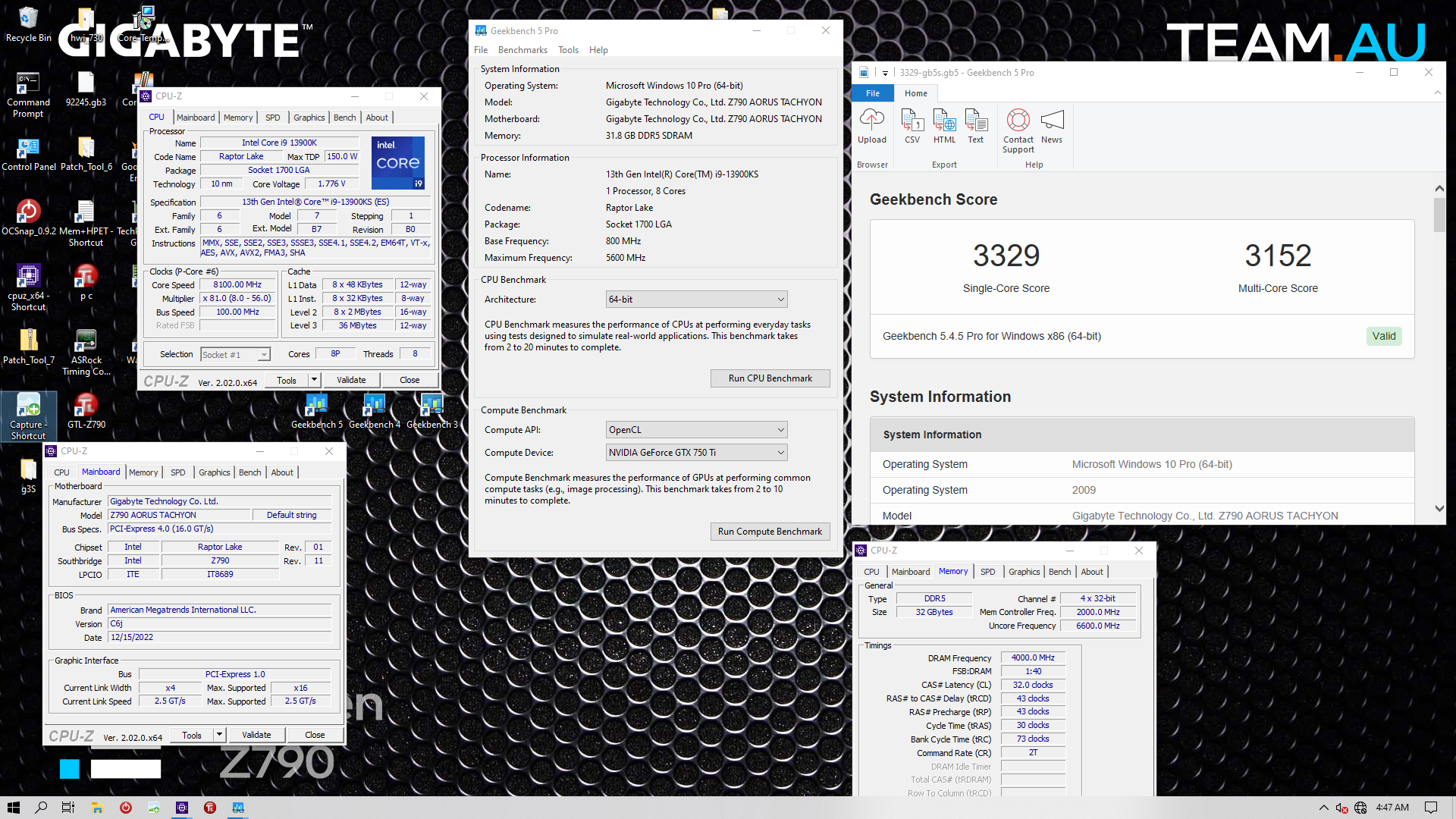The width and height of the screenshot is (1456, 819).
Task: Click the Geekbench taskbar icon
Action: pyautogui.click(x=238, y=808)
